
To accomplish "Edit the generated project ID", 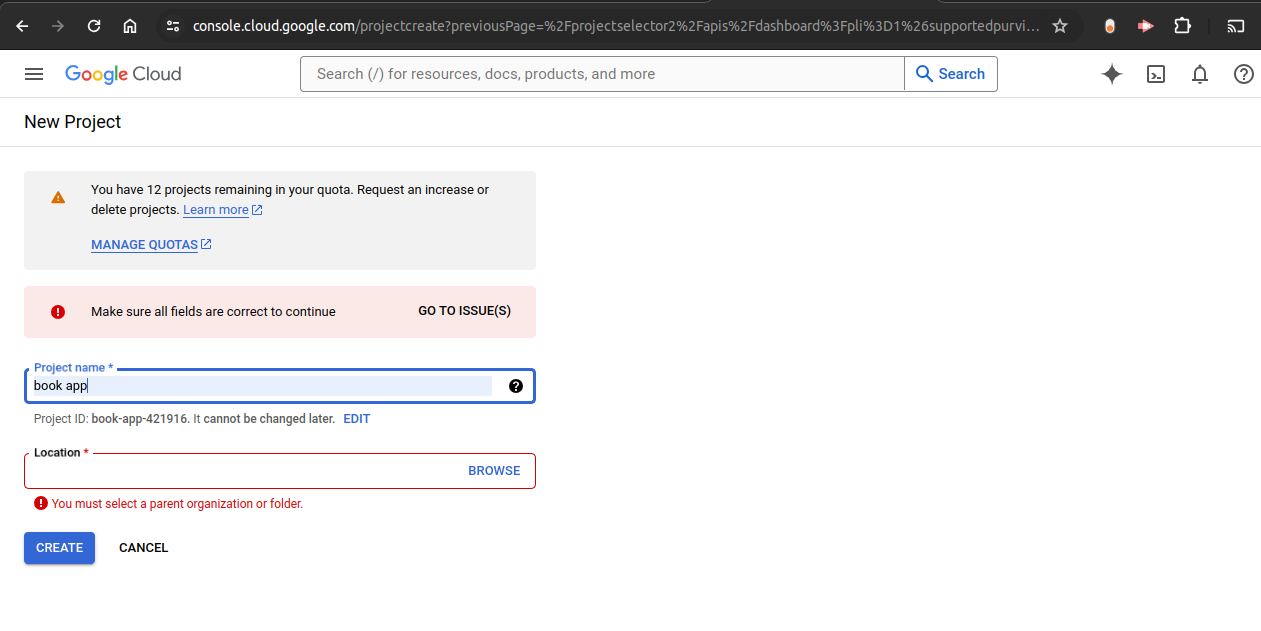I will 356,418.
